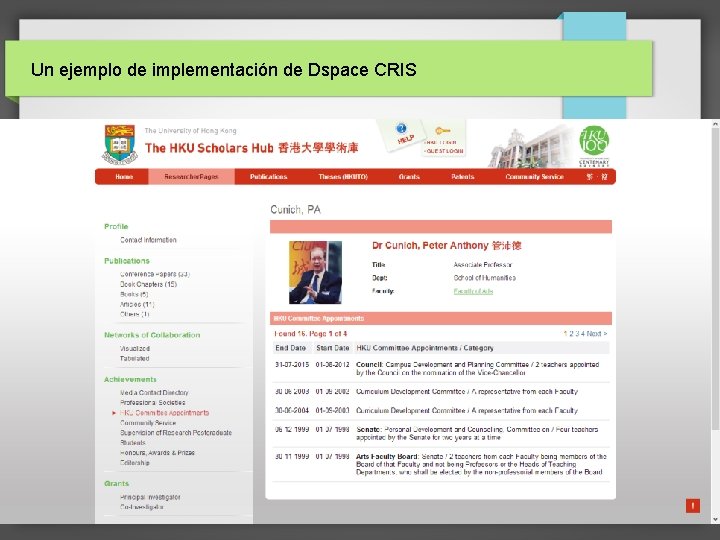Open the Home menu tab
This screenshot has height=540, width=720.
tap(124, 177)
